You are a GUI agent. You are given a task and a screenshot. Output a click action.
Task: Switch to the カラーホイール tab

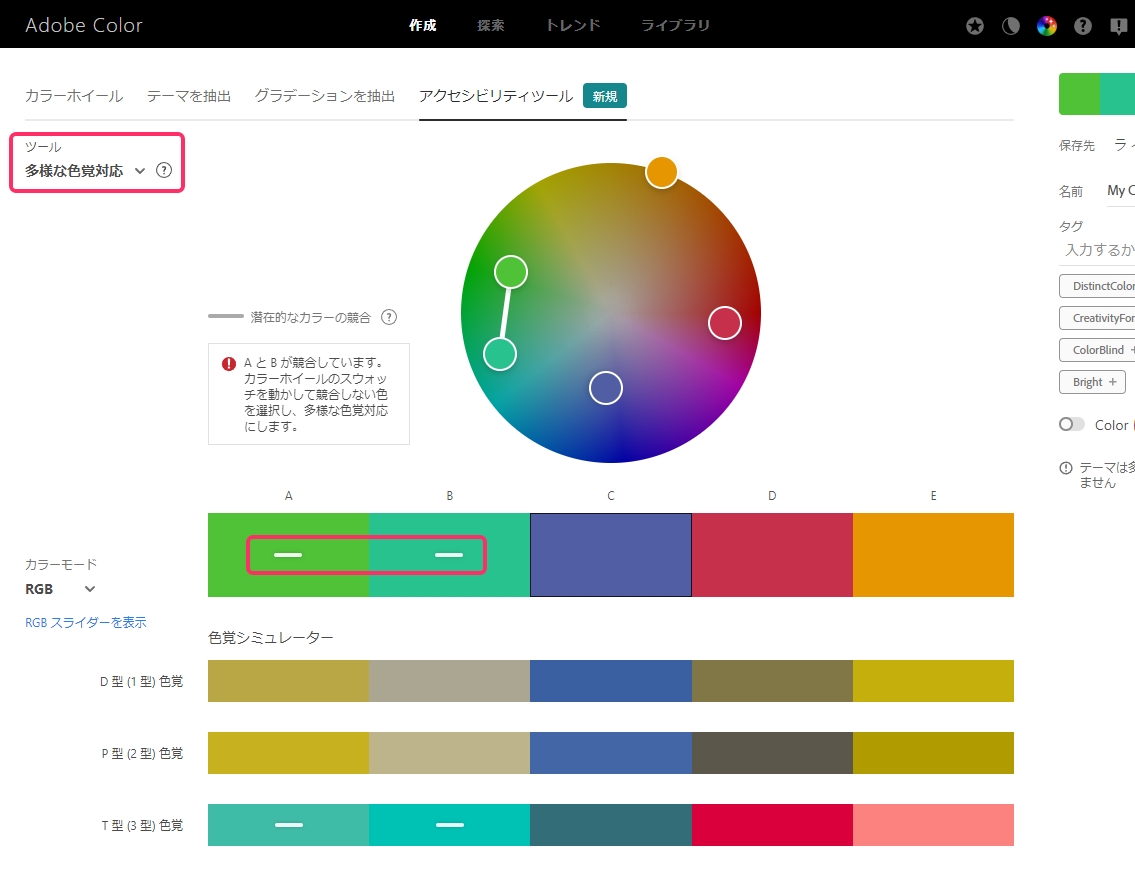tap(74, 96)
